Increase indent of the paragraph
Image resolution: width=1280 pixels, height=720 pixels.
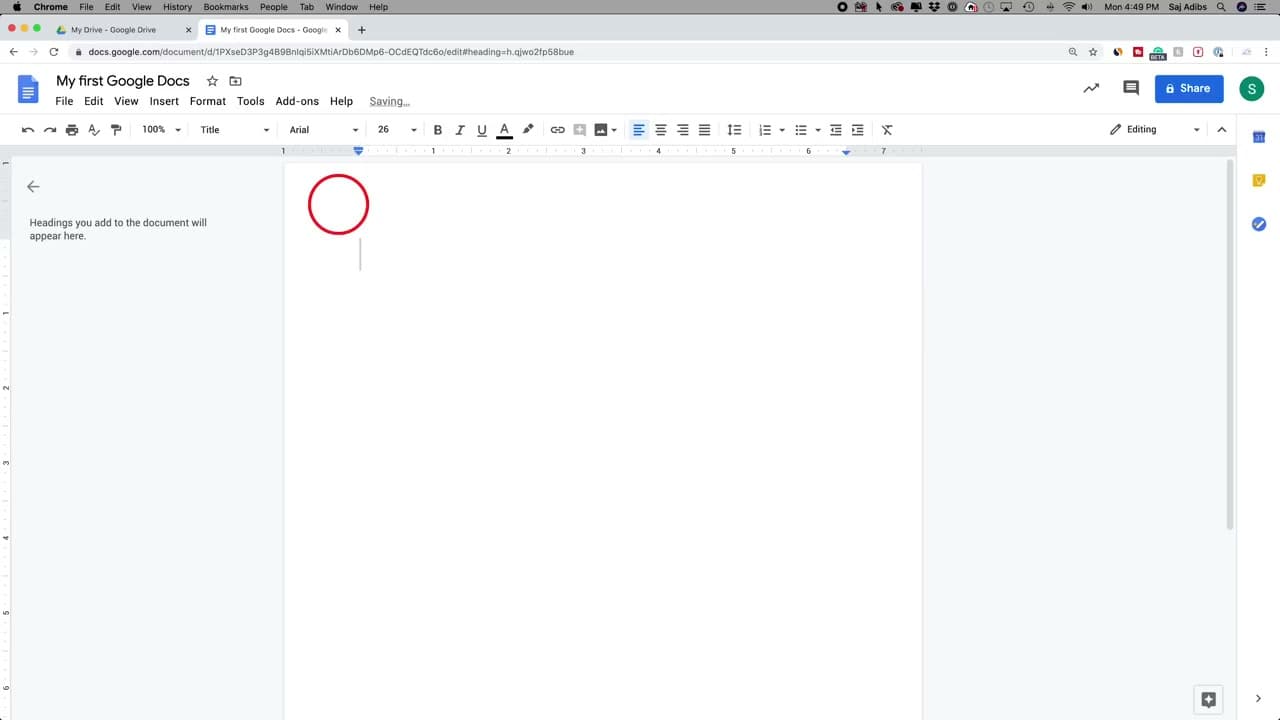click(857, 130)
